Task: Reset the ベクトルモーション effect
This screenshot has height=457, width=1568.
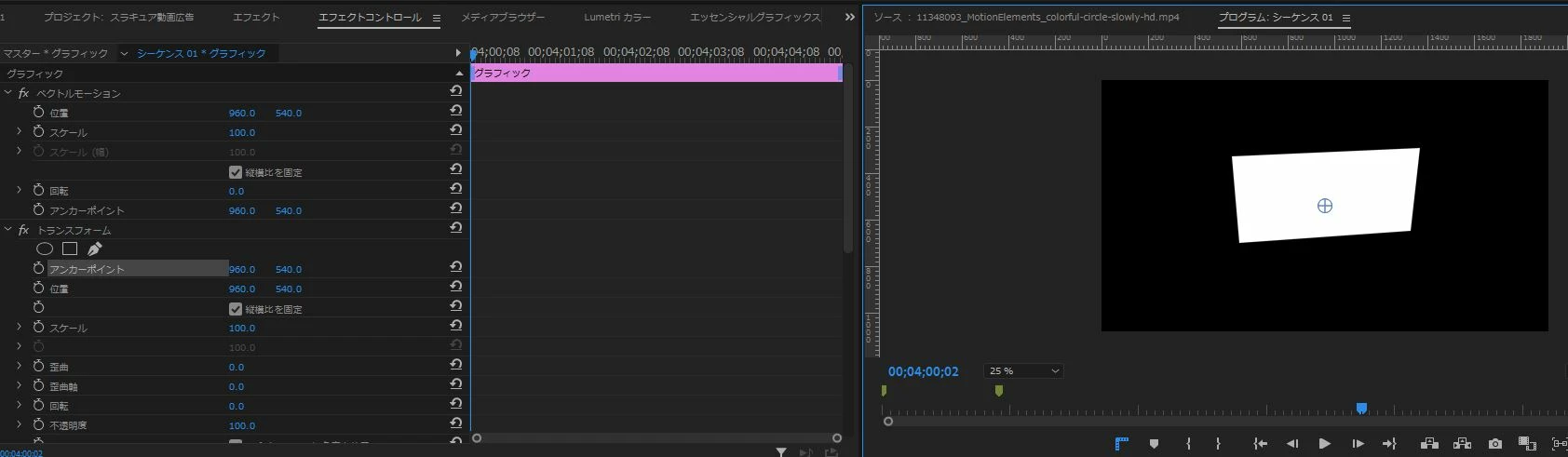Action: [456, 91]
